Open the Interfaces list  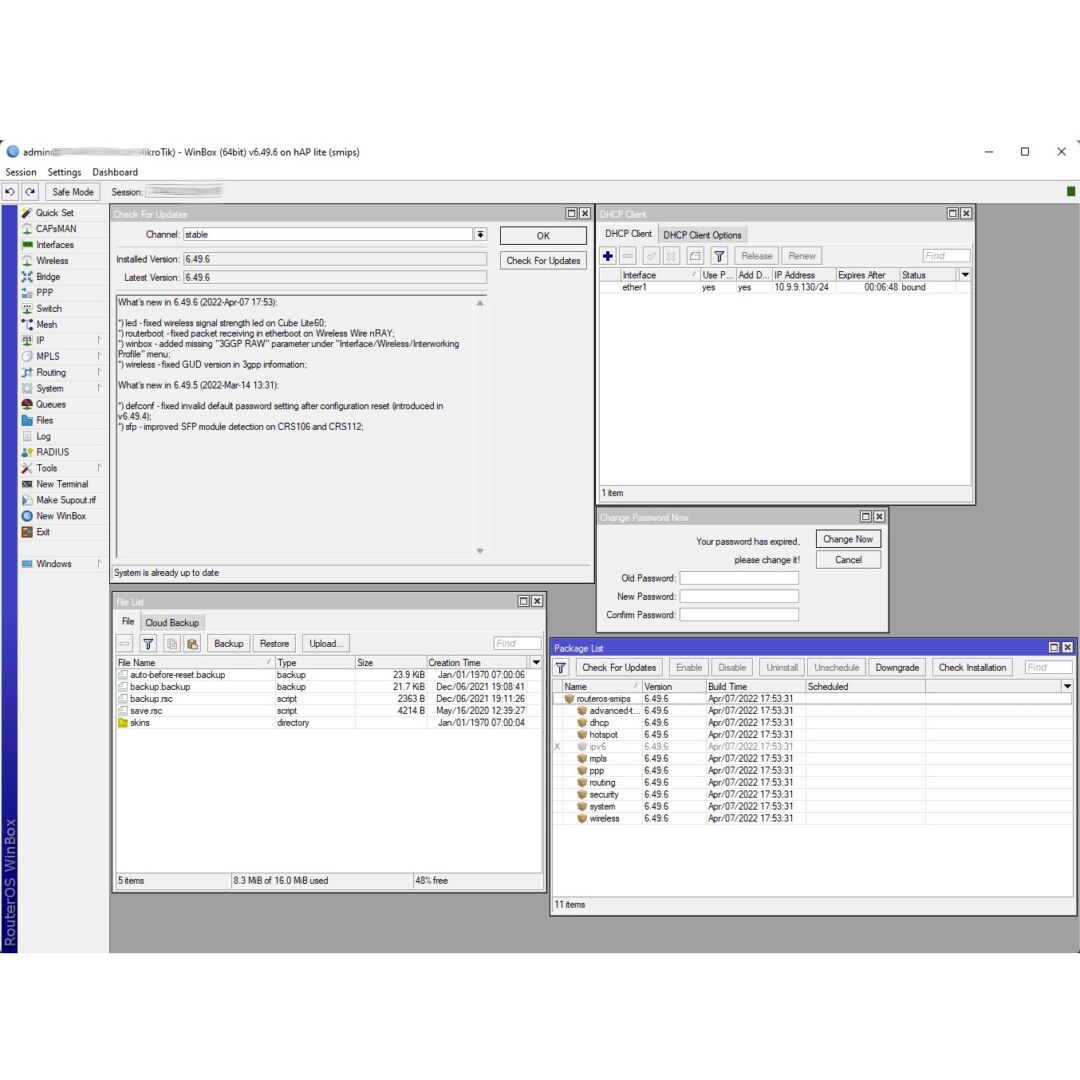pos(54,245)
